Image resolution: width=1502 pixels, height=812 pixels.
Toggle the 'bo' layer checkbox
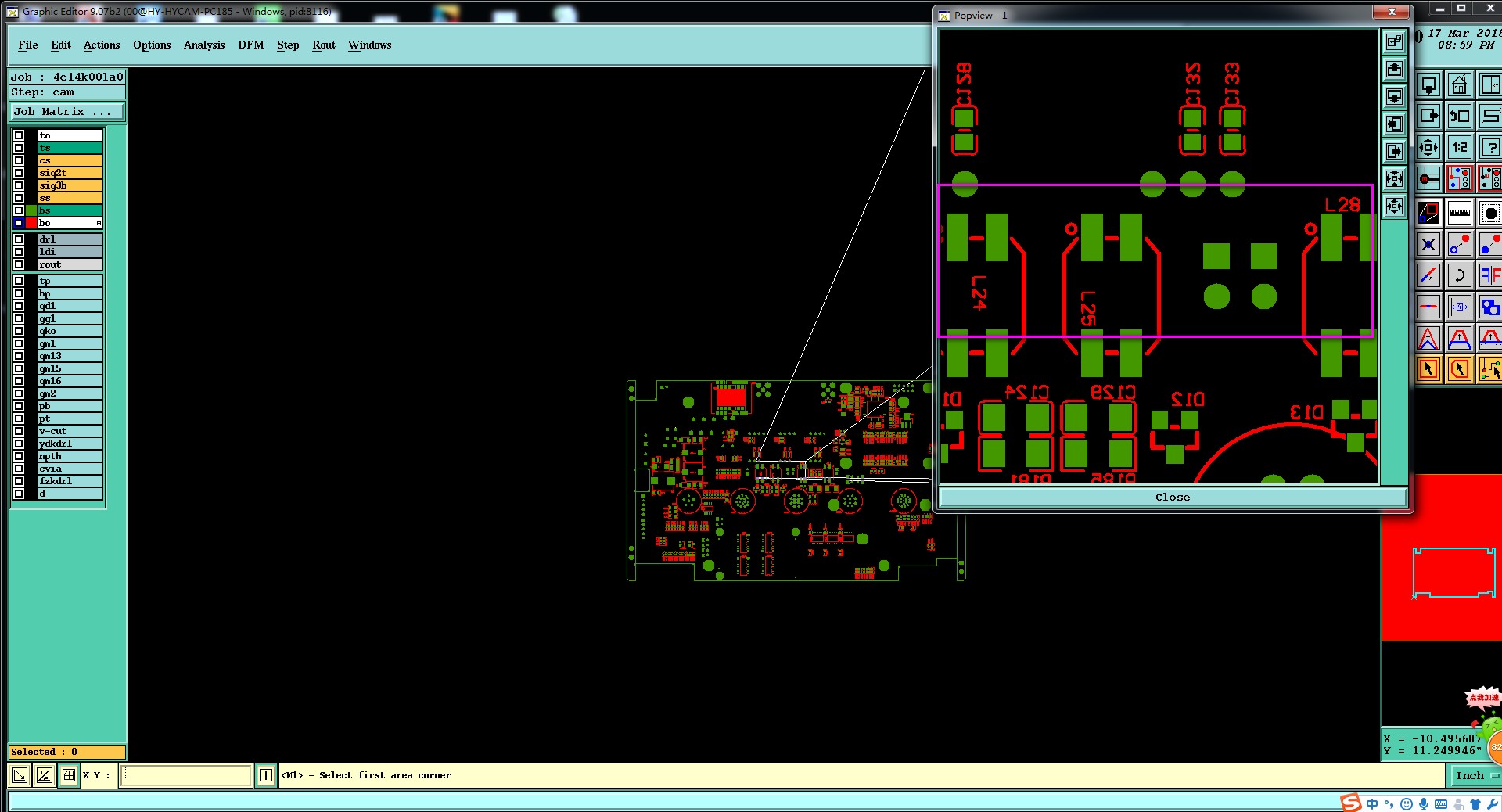click(x=19, y=223)
